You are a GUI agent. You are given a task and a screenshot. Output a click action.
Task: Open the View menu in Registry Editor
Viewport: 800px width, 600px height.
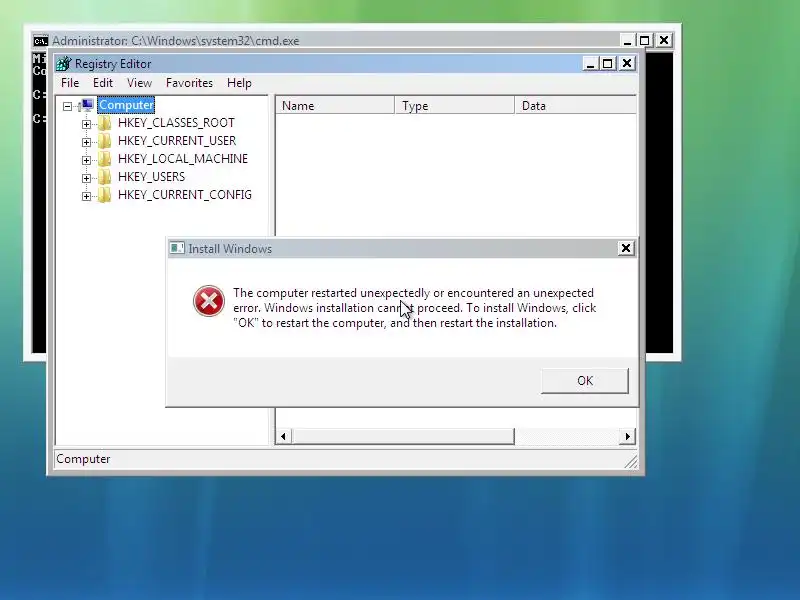(x=139, y=83)
